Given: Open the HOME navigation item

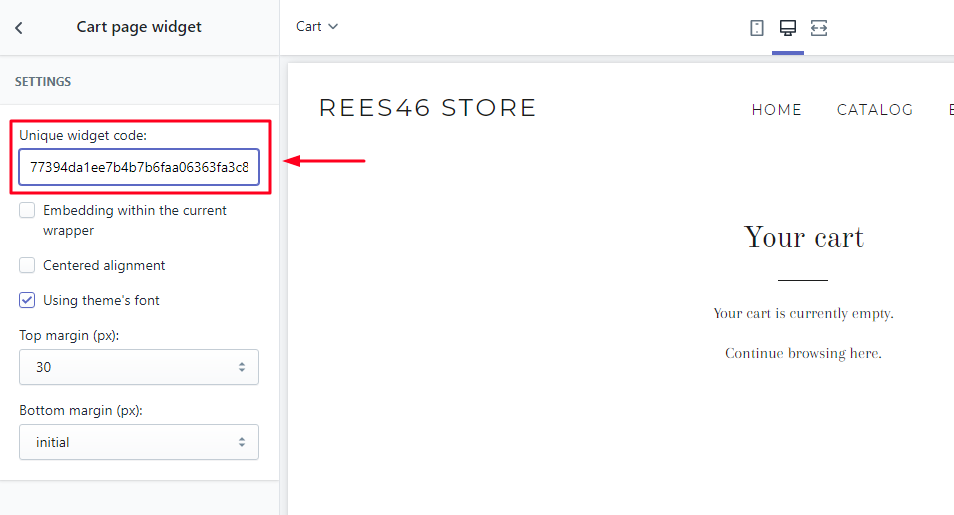Looking at the screenshot, I should (776, 110).
